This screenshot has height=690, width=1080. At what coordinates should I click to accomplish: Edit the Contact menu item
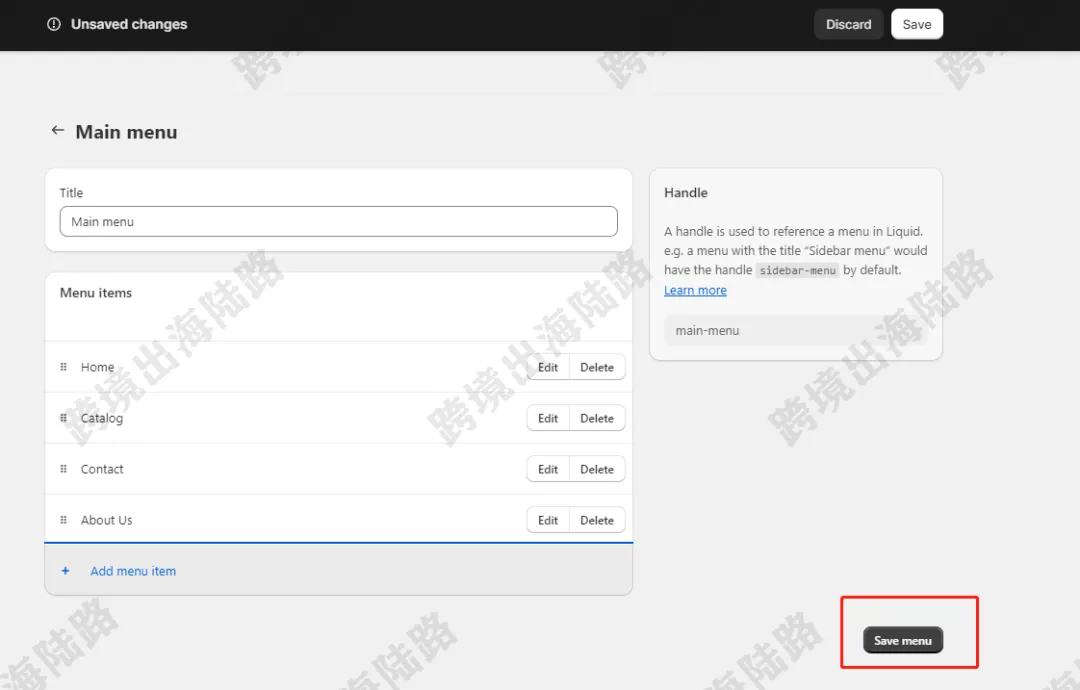[548, 469]
